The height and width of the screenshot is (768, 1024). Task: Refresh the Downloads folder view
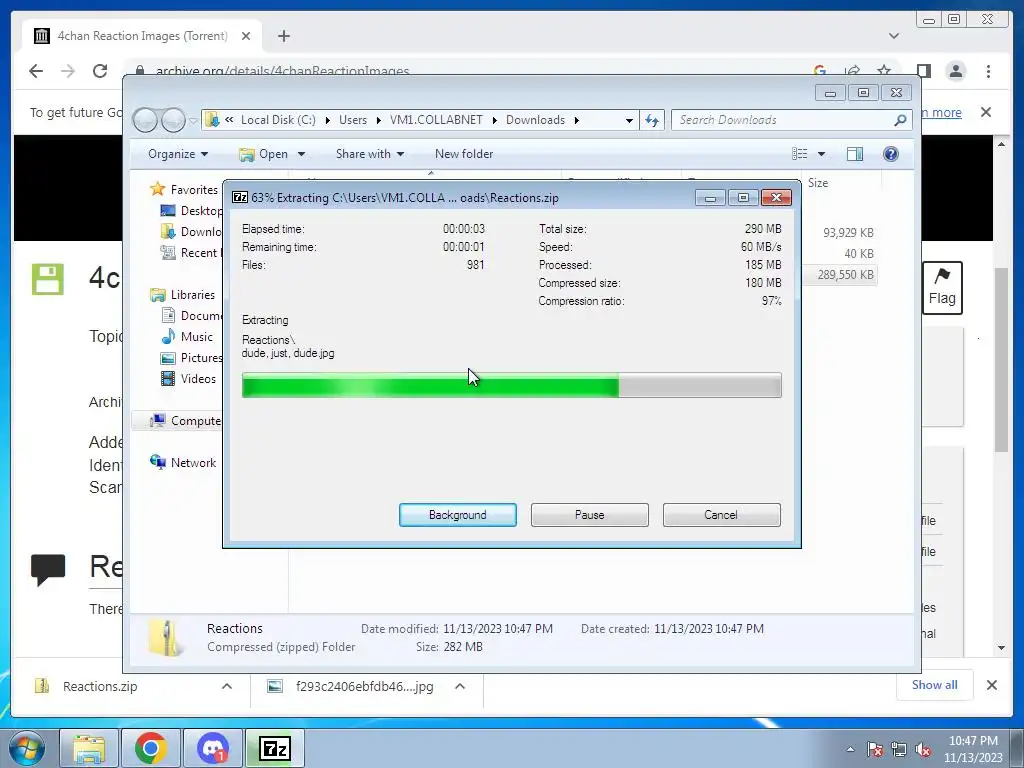pyautogui.click(x=652, y=120)
